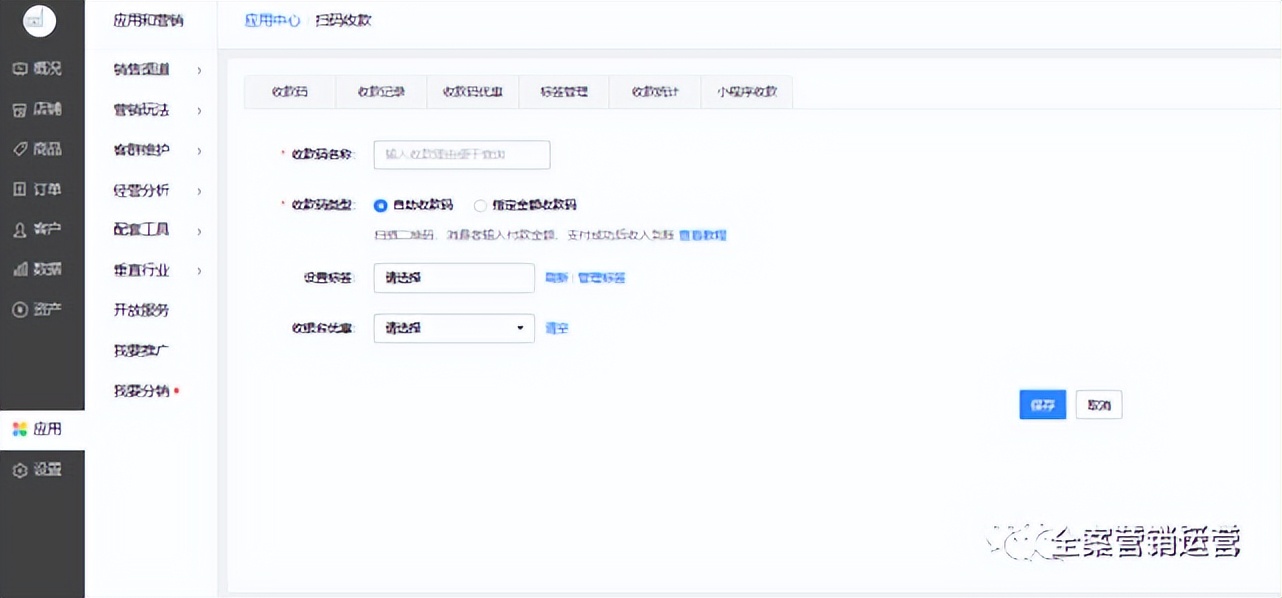Click the 收款码名称 input field

[462, 155]
